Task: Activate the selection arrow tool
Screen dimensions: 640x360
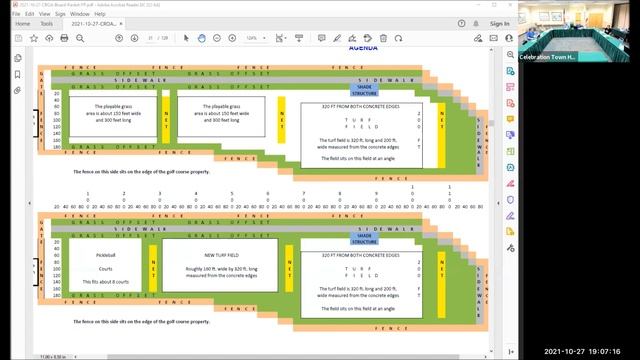Action: [186, 38]
